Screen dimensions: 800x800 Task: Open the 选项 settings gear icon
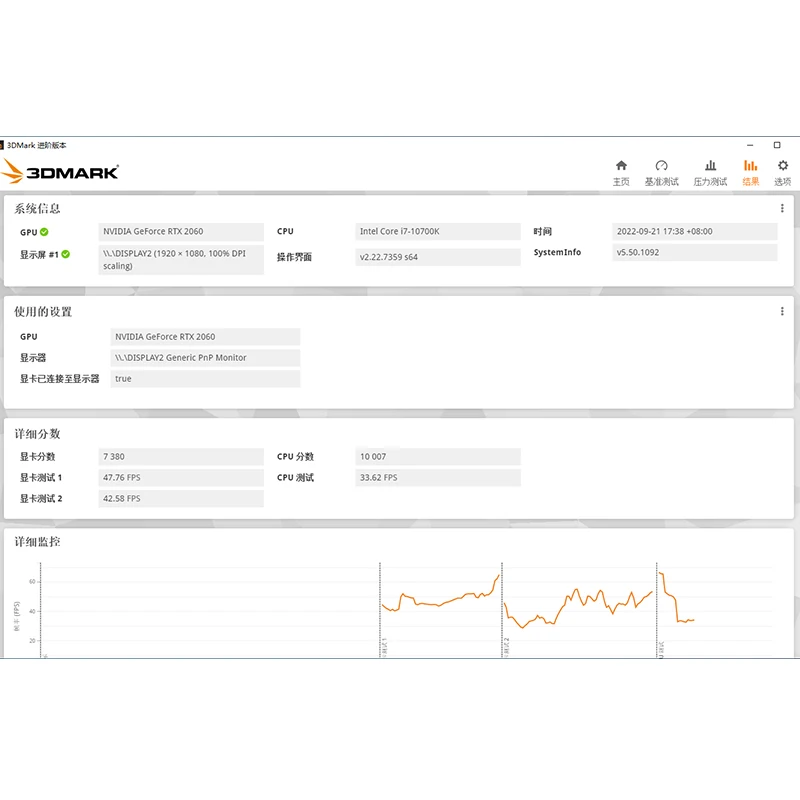click(783, 165)
